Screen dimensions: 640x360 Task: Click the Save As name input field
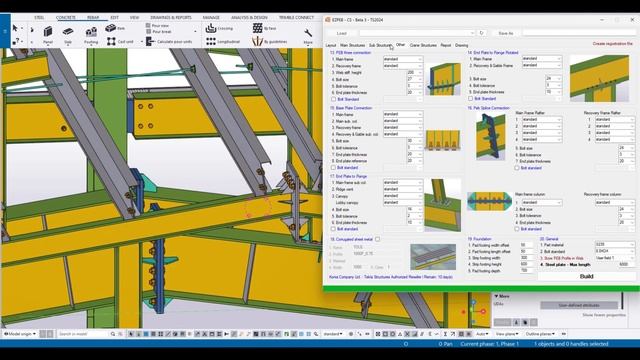(x=579, y=33)
